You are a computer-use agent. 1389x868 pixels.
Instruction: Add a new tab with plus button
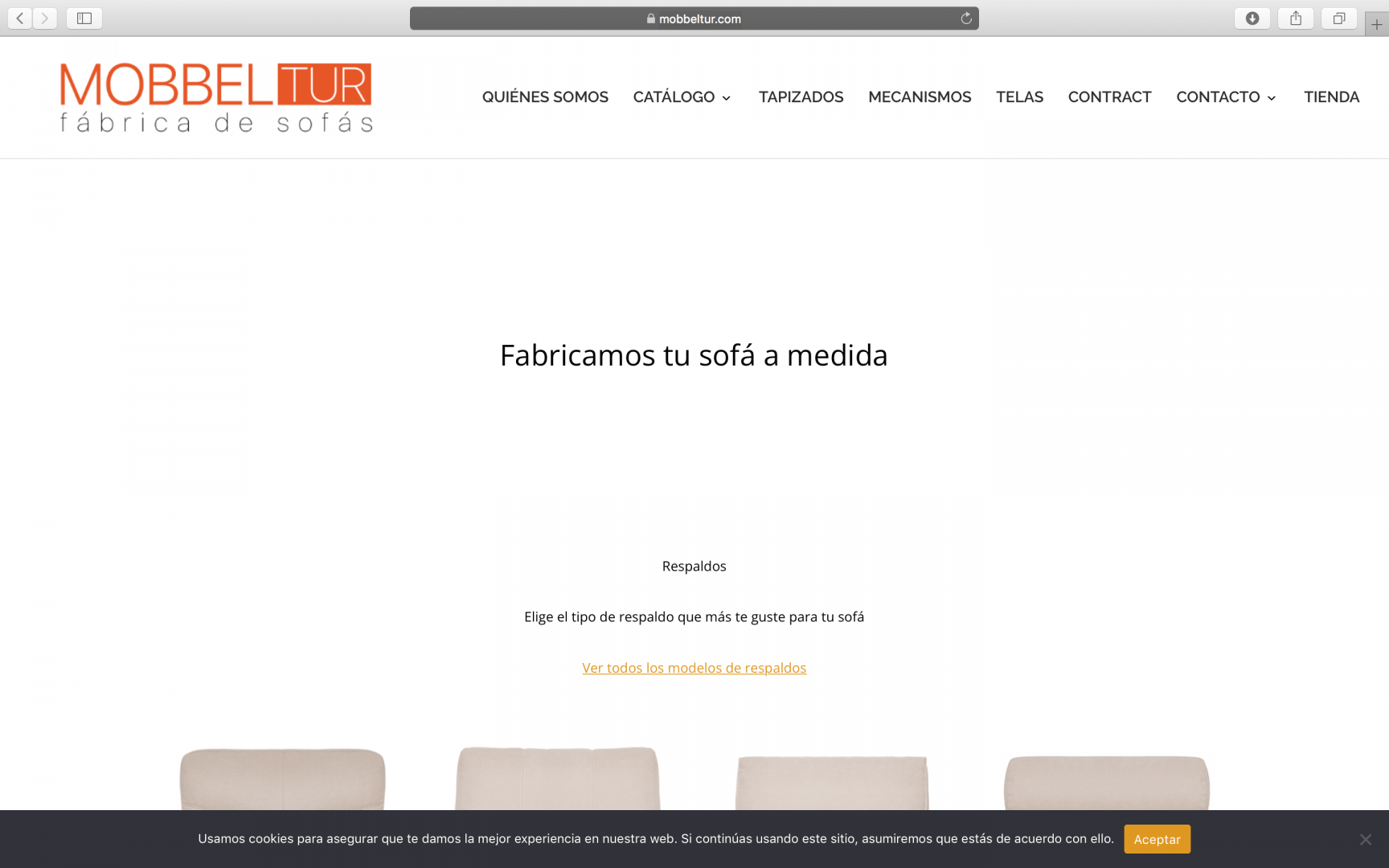point(1377,24)
